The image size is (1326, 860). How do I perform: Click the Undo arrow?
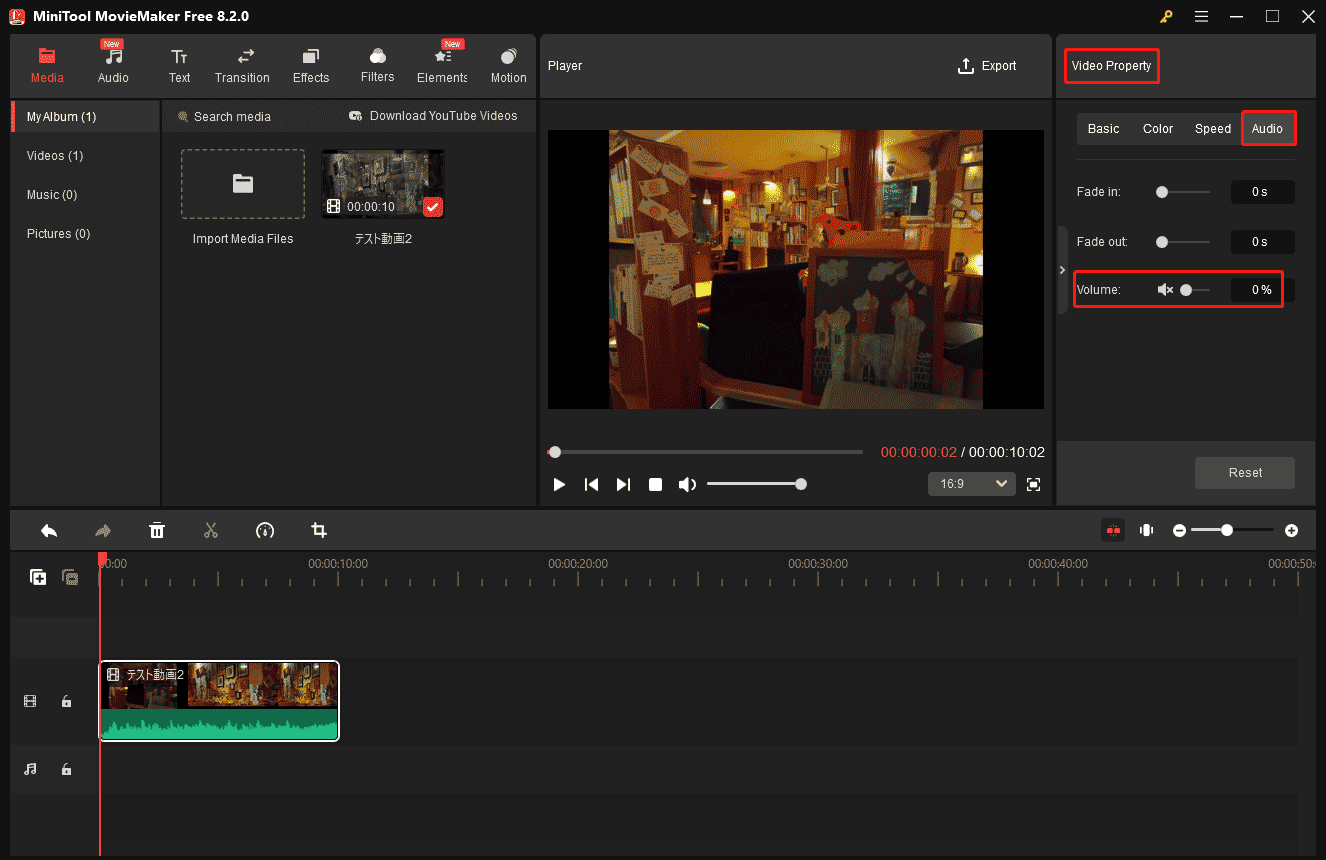click(49, 530)
